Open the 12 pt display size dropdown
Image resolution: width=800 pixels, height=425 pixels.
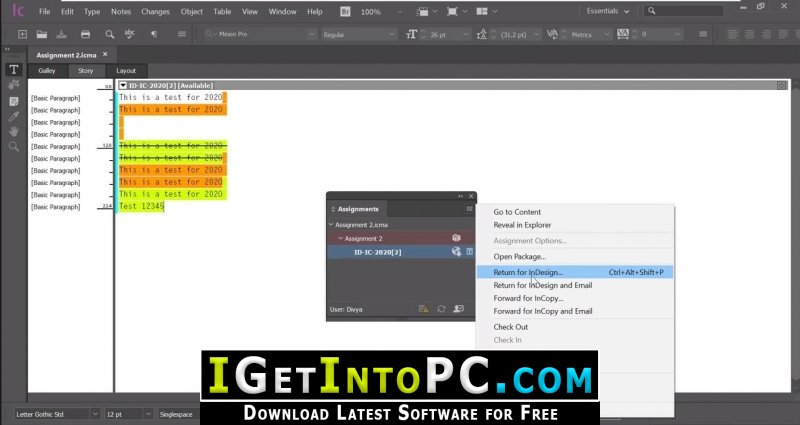(147, 414)
